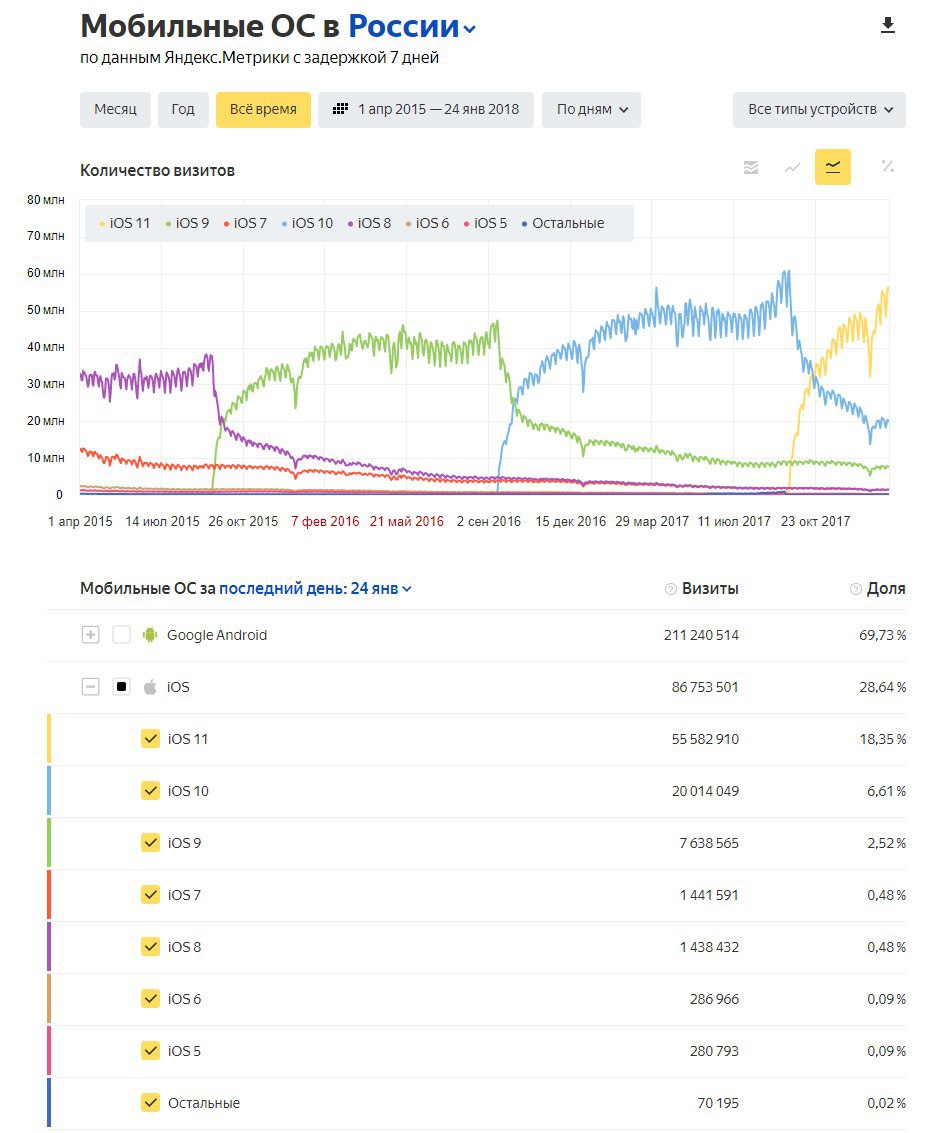Select the multi-line chart view icon
The height and width of the screenshot is (1133, 948).
tap(833, 168)
